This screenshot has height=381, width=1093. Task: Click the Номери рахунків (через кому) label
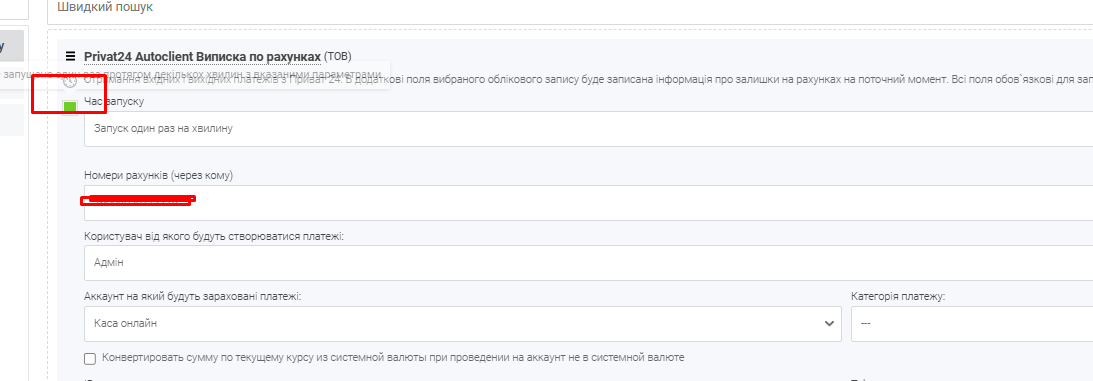point(158,176)
